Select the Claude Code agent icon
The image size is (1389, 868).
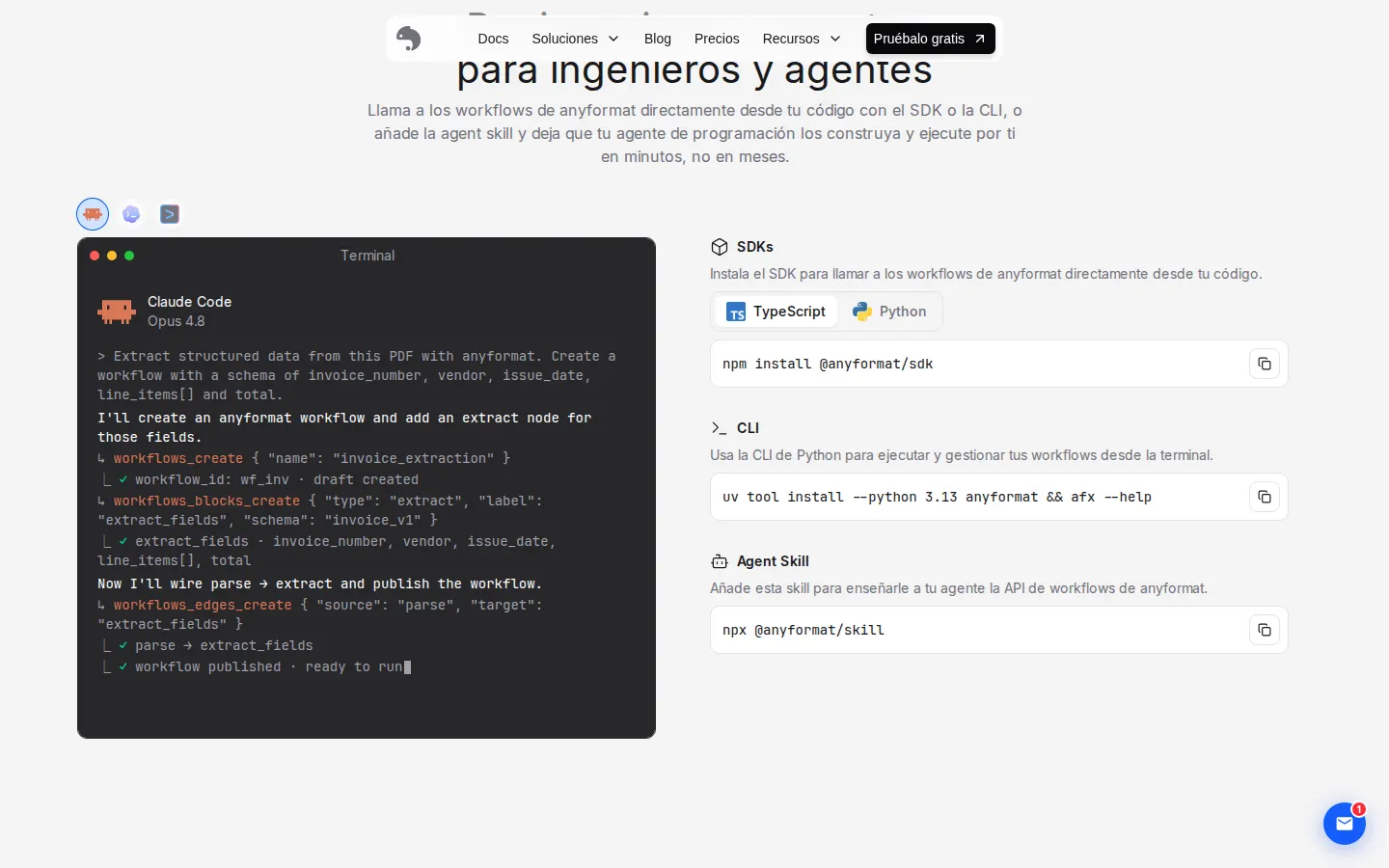(93, 214)
